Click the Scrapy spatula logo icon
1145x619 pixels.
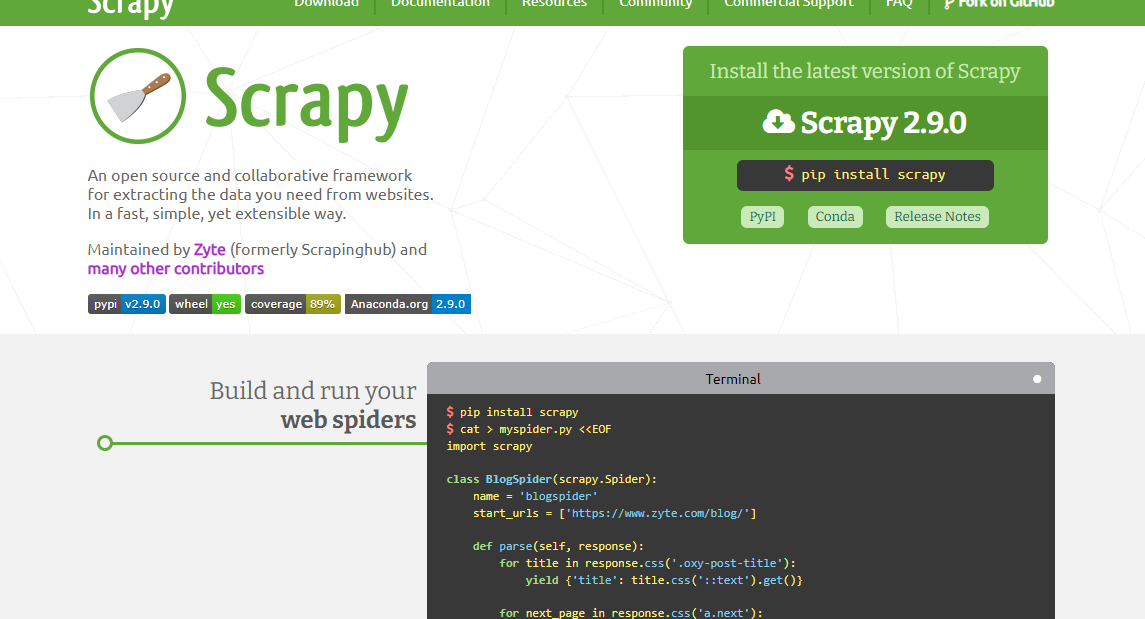(138, 96)
